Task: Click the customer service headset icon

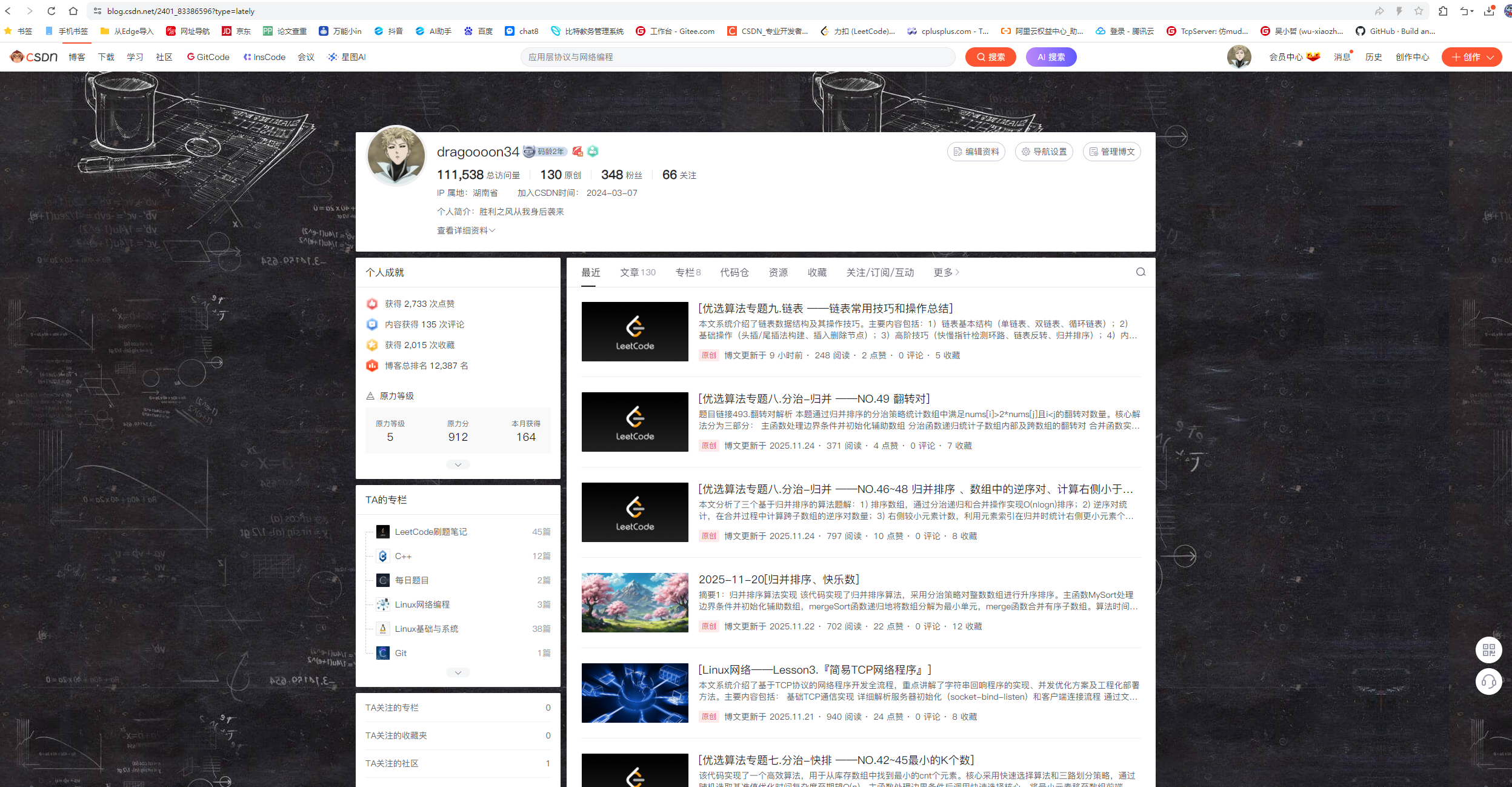Action: point(1490,682)
